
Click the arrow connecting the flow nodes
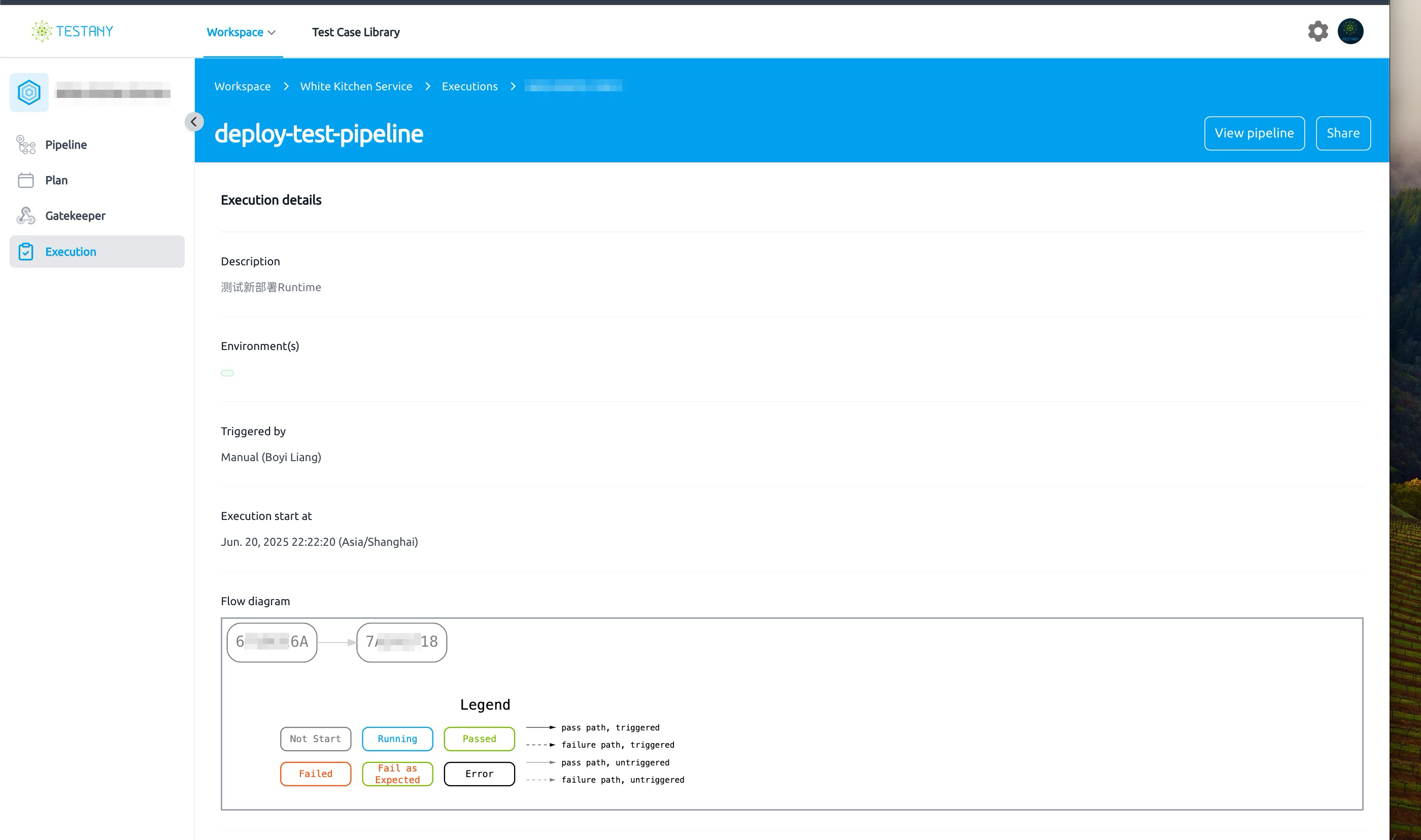(337, 643)
